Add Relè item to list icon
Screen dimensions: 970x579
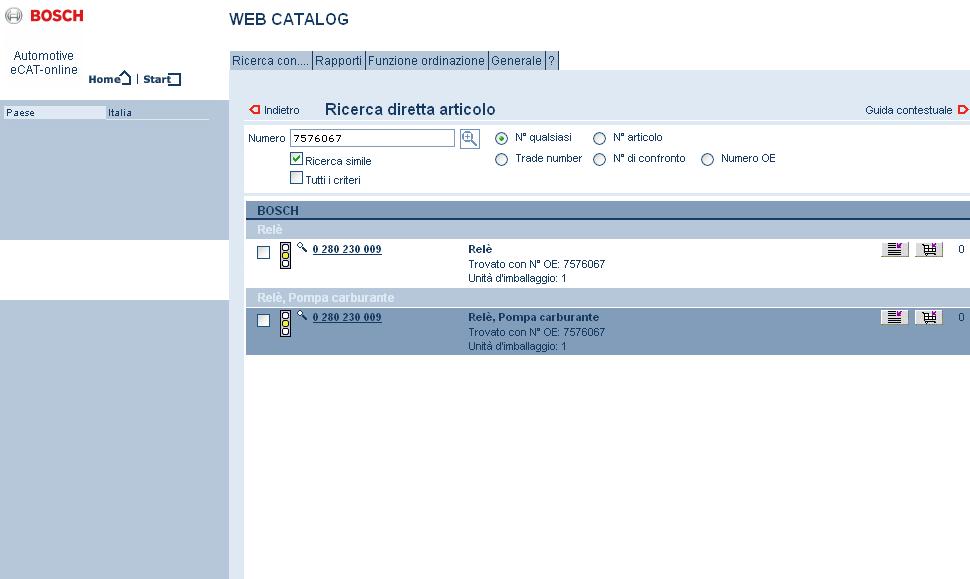(895, 249)
